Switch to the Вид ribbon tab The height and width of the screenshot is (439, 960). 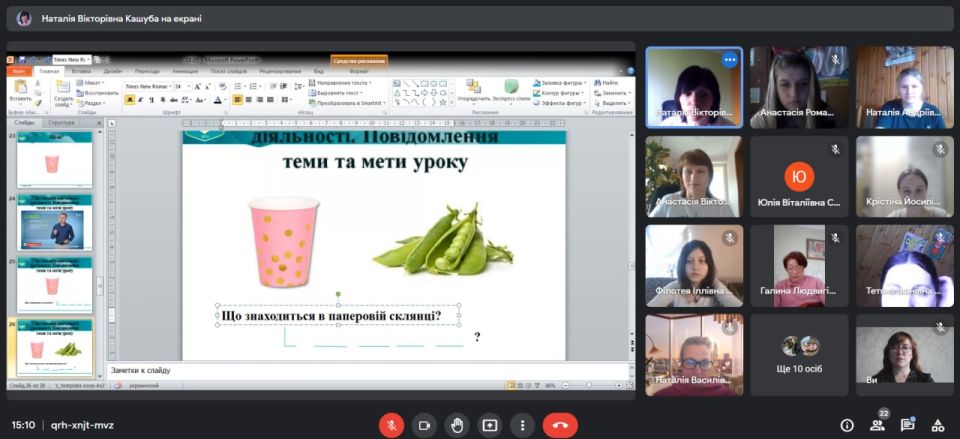[318, 72]
